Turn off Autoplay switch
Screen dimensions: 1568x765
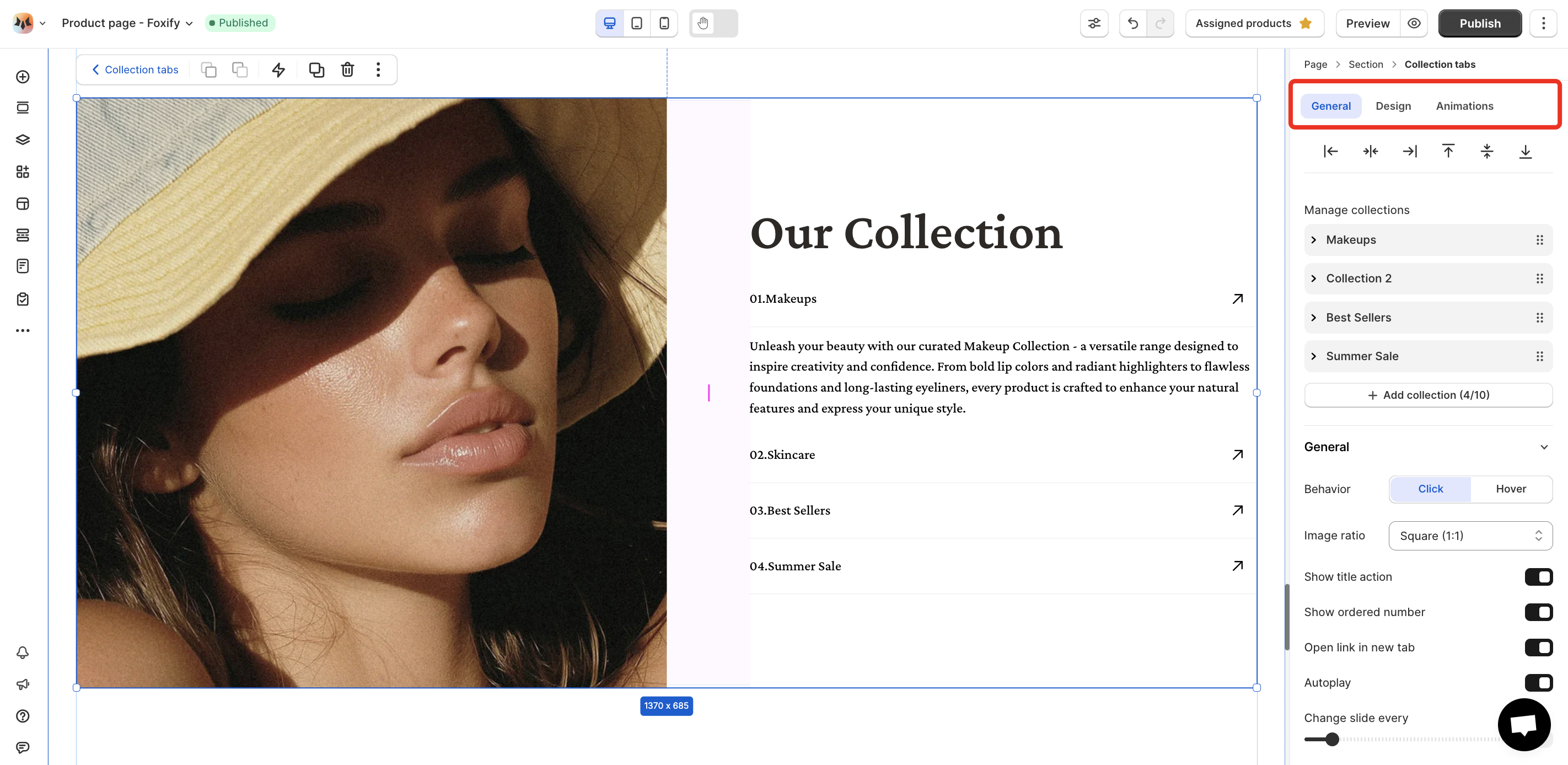click(x=1538, y=683)
